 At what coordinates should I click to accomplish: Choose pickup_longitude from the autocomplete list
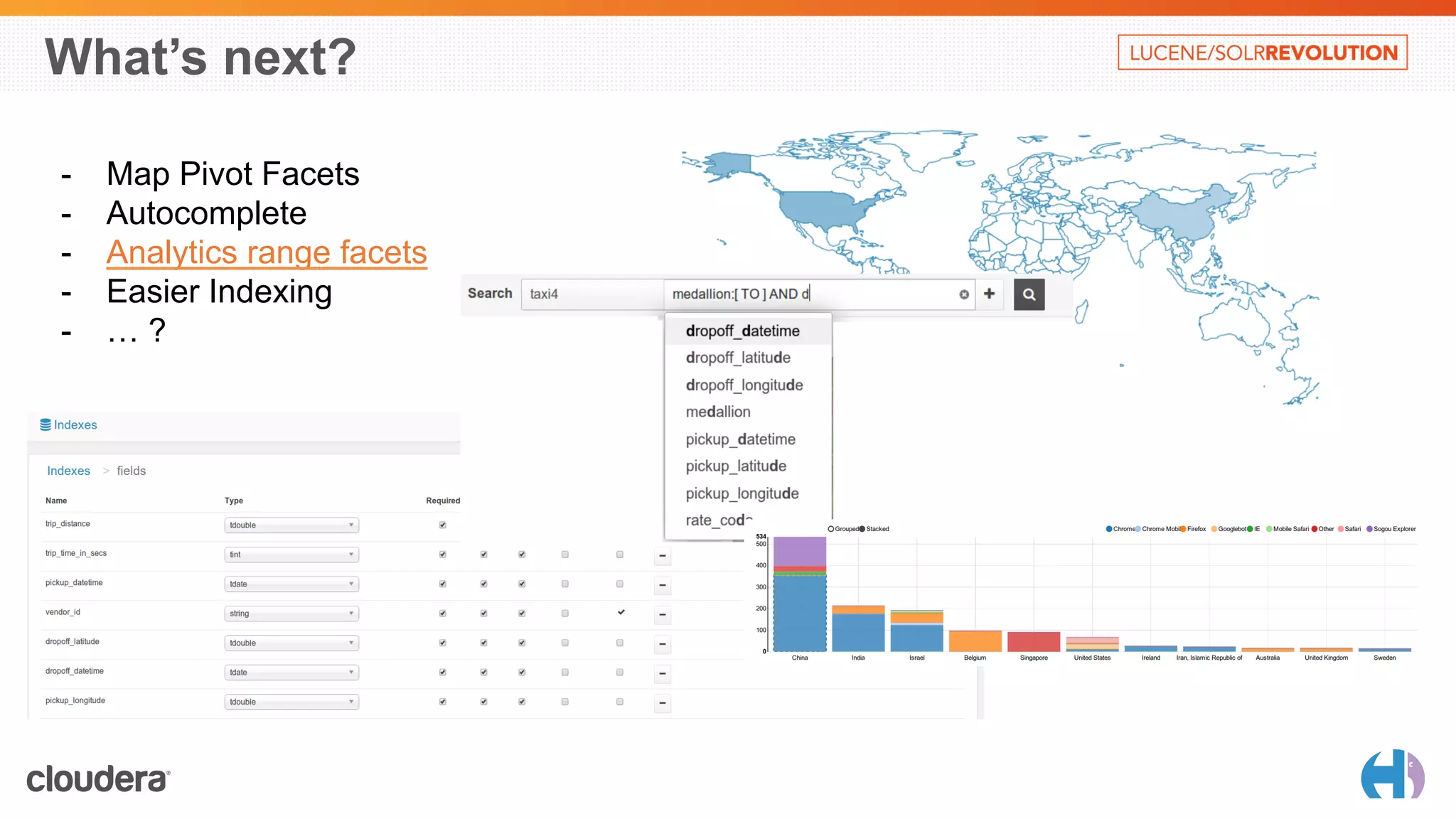tap(748, 493)
